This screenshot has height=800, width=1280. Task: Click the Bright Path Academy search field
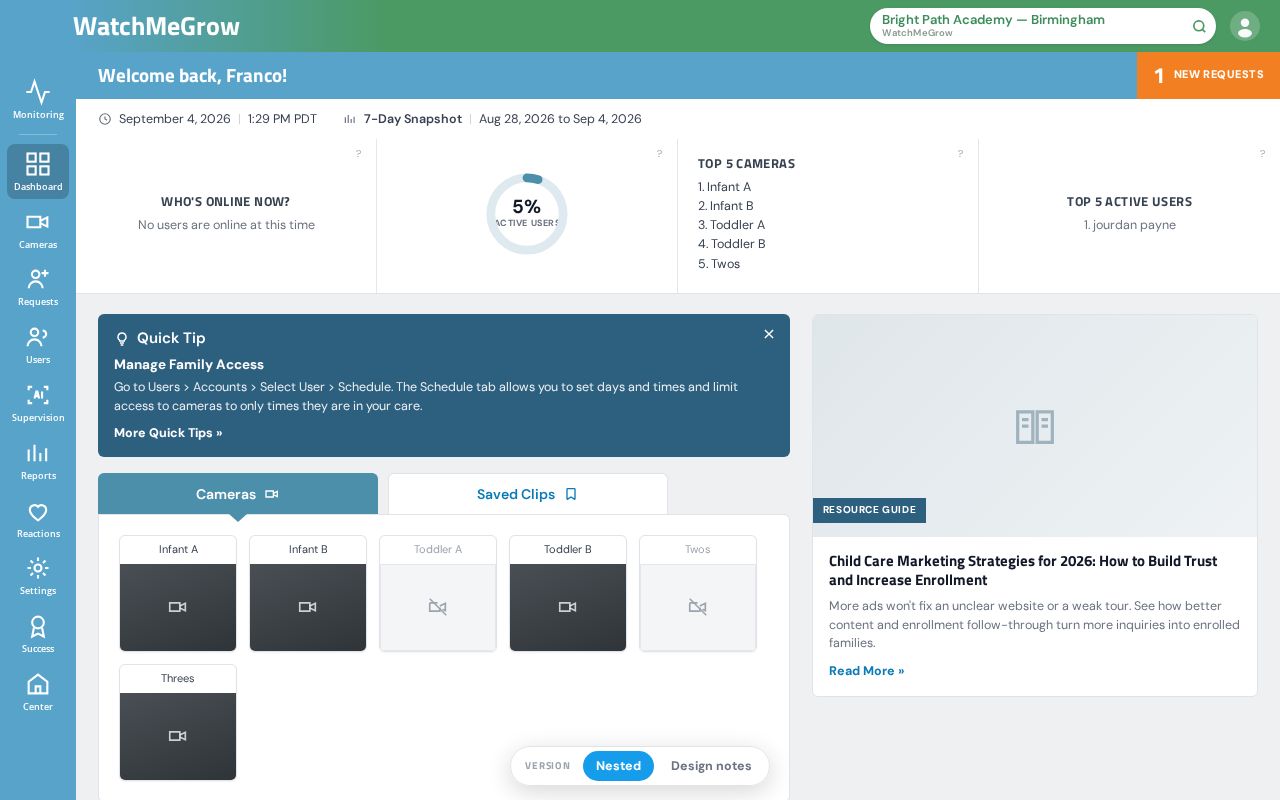(x=1043, y=26)
